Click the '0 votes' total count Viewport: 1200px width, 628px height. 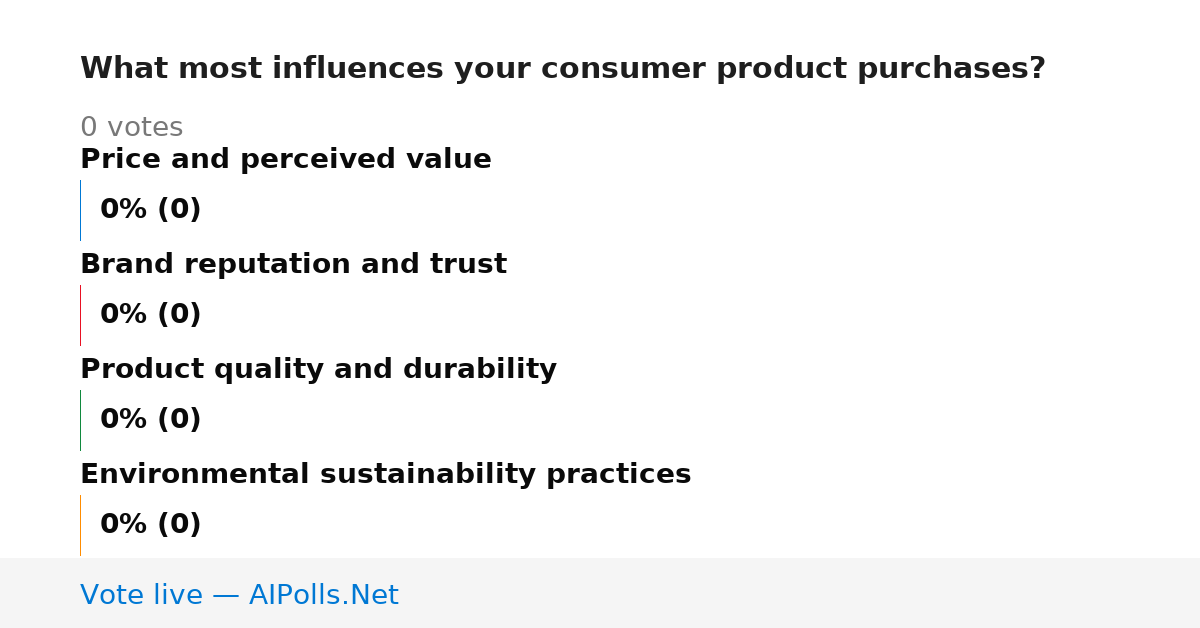point(131,128)
